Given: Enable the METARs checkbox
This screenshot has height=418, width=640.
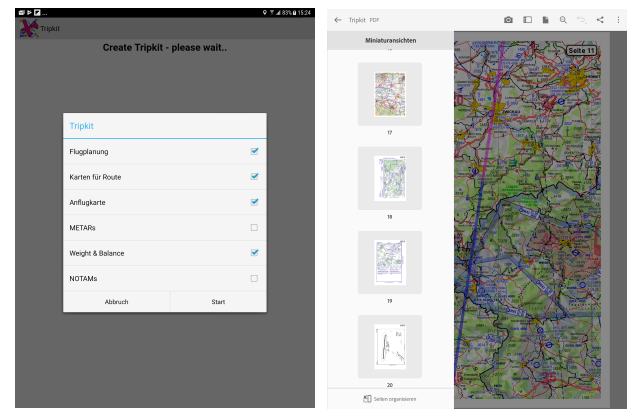Looking at the screenshot, I should [254, 227].
